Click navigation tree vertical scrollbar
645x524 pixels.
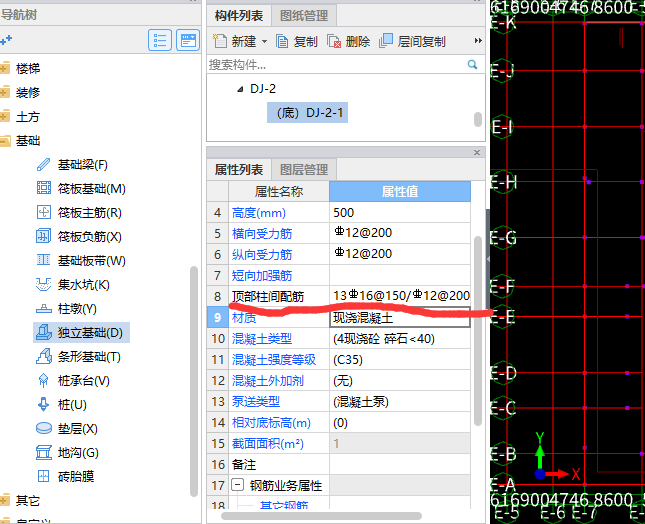click(194, 382)
